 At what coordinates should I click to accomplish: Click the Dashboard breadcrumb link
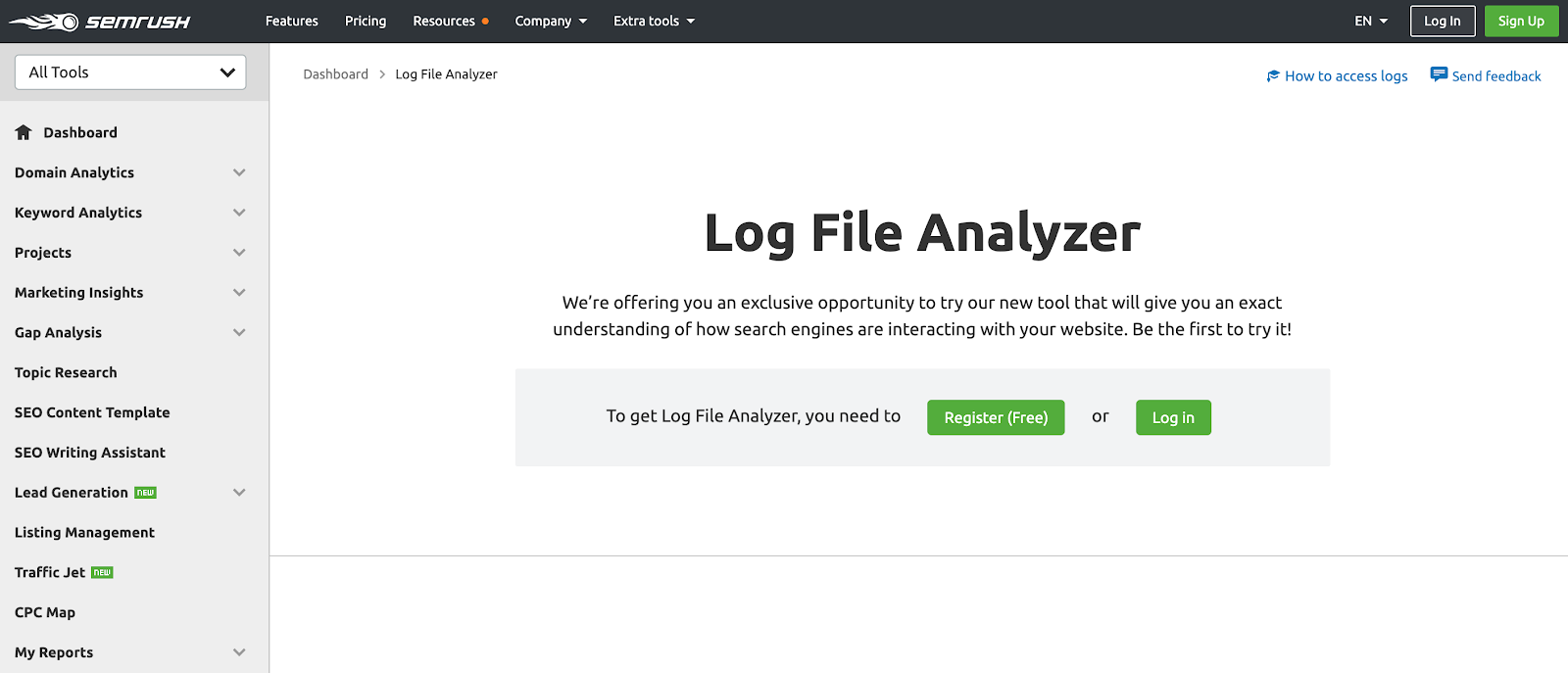[335, 74]
